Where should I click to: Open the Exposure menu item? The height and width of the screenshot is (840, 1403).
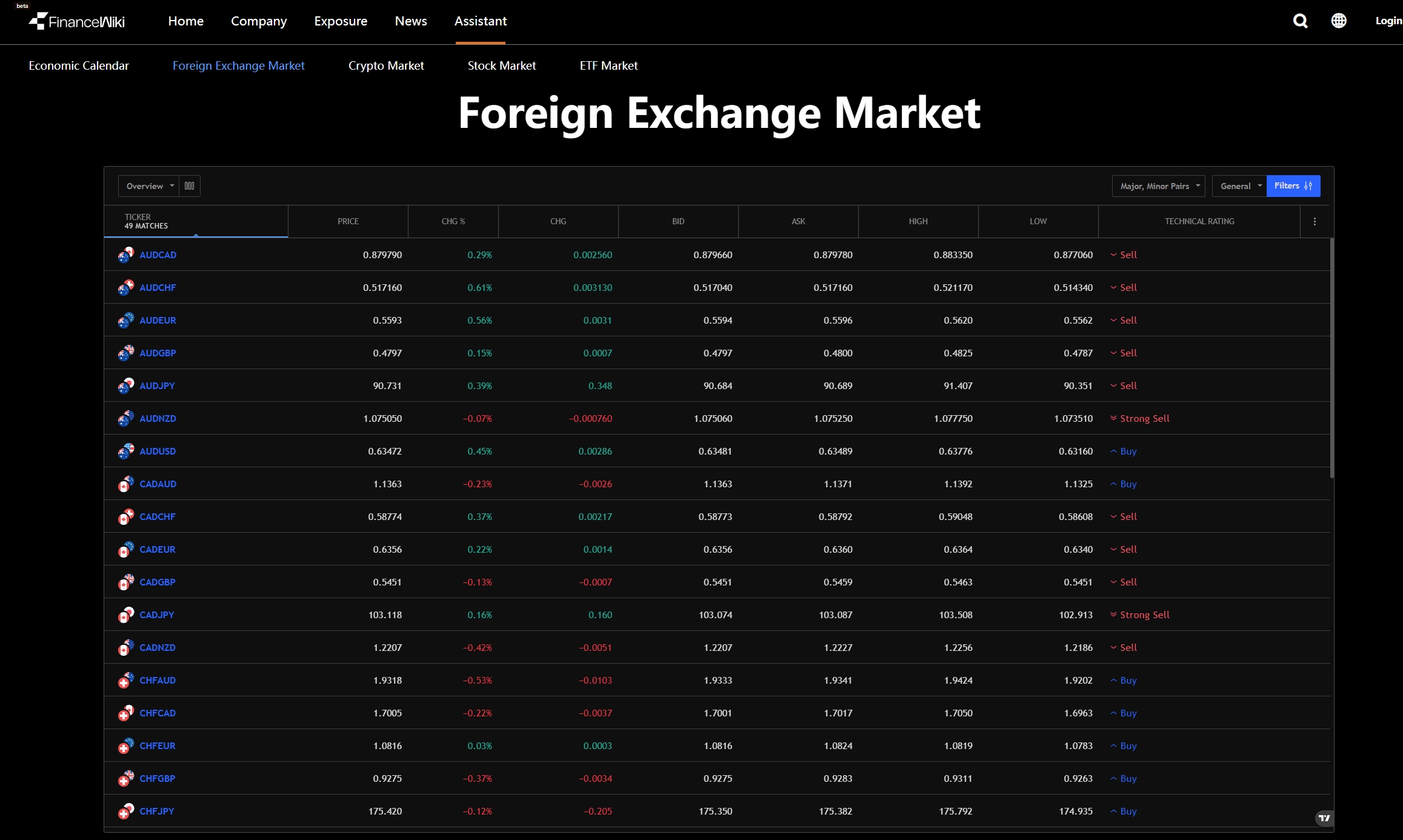click(341, 21)
